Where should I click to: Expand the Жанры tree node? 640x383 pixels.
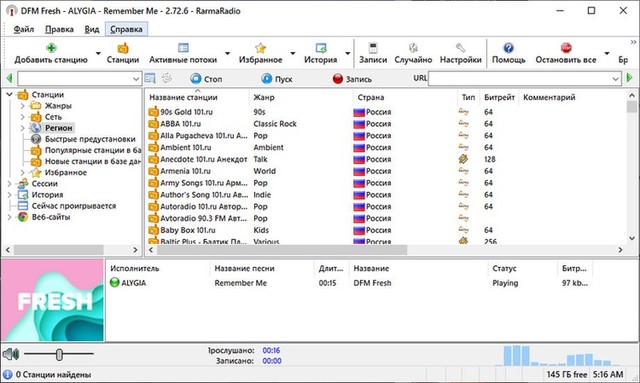[x=23, y=105]
